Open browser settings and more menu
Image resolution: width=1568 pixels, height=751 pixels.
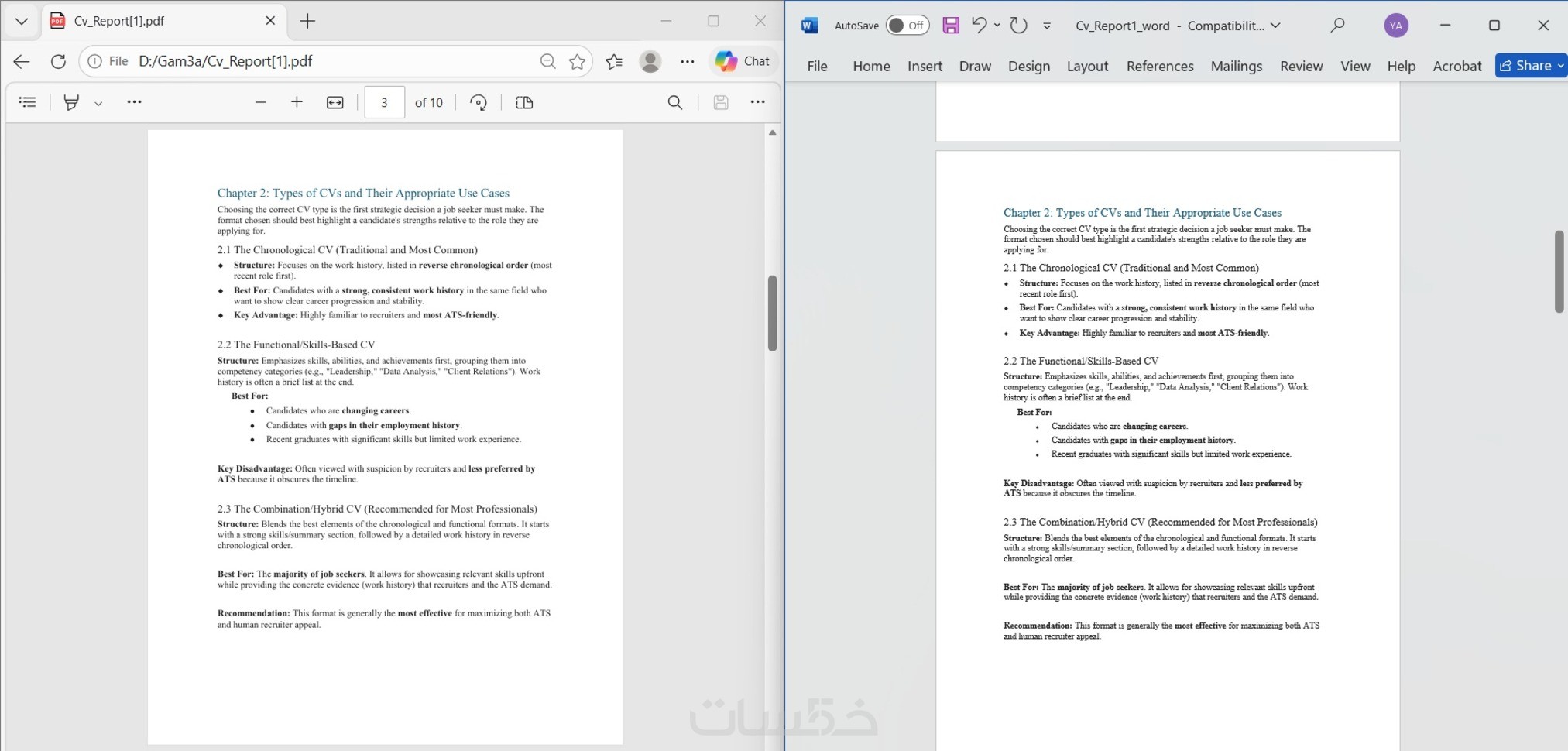pyautogui.click(x=688, y=61)
